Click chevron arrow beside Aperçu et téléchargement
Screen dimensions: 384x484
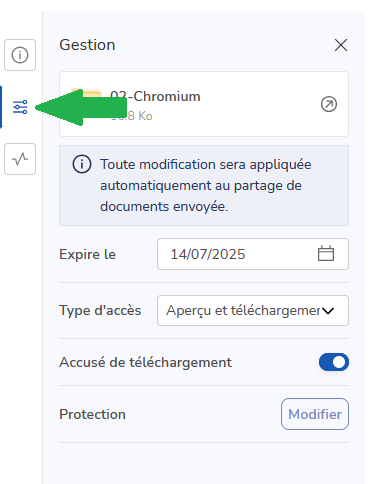[328, 311]
